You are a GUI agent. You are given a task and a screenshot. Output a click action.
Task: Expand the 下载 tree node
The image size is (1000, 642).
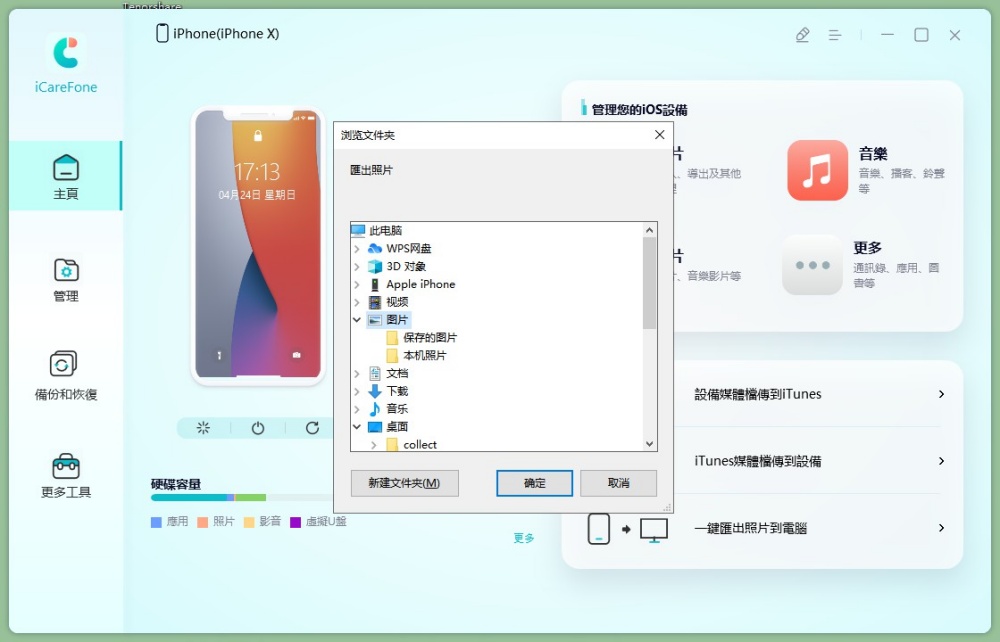[357, 391]
